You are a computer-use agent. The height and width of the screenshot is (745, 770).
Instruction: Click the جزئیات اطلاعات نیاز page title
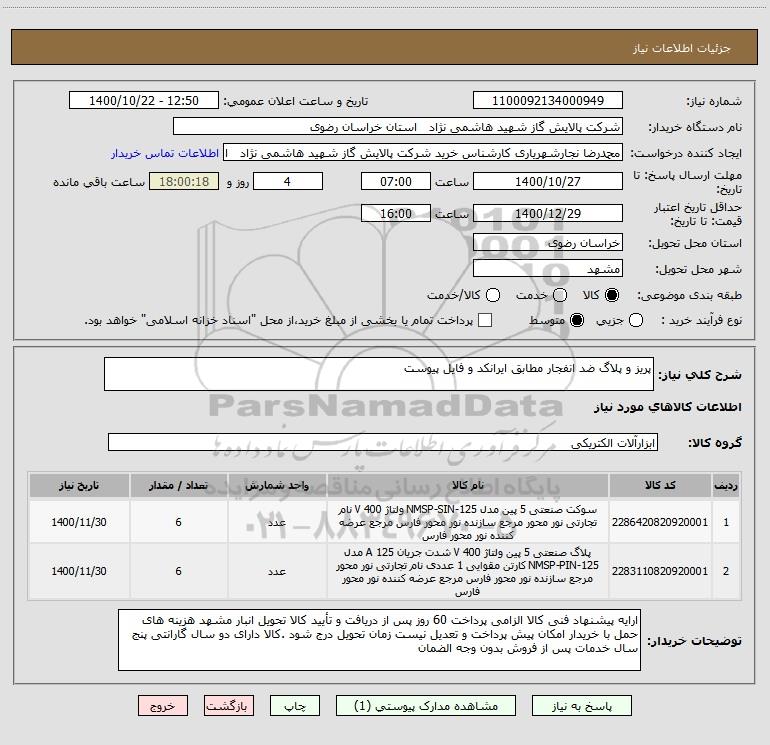tap(682, 48)
